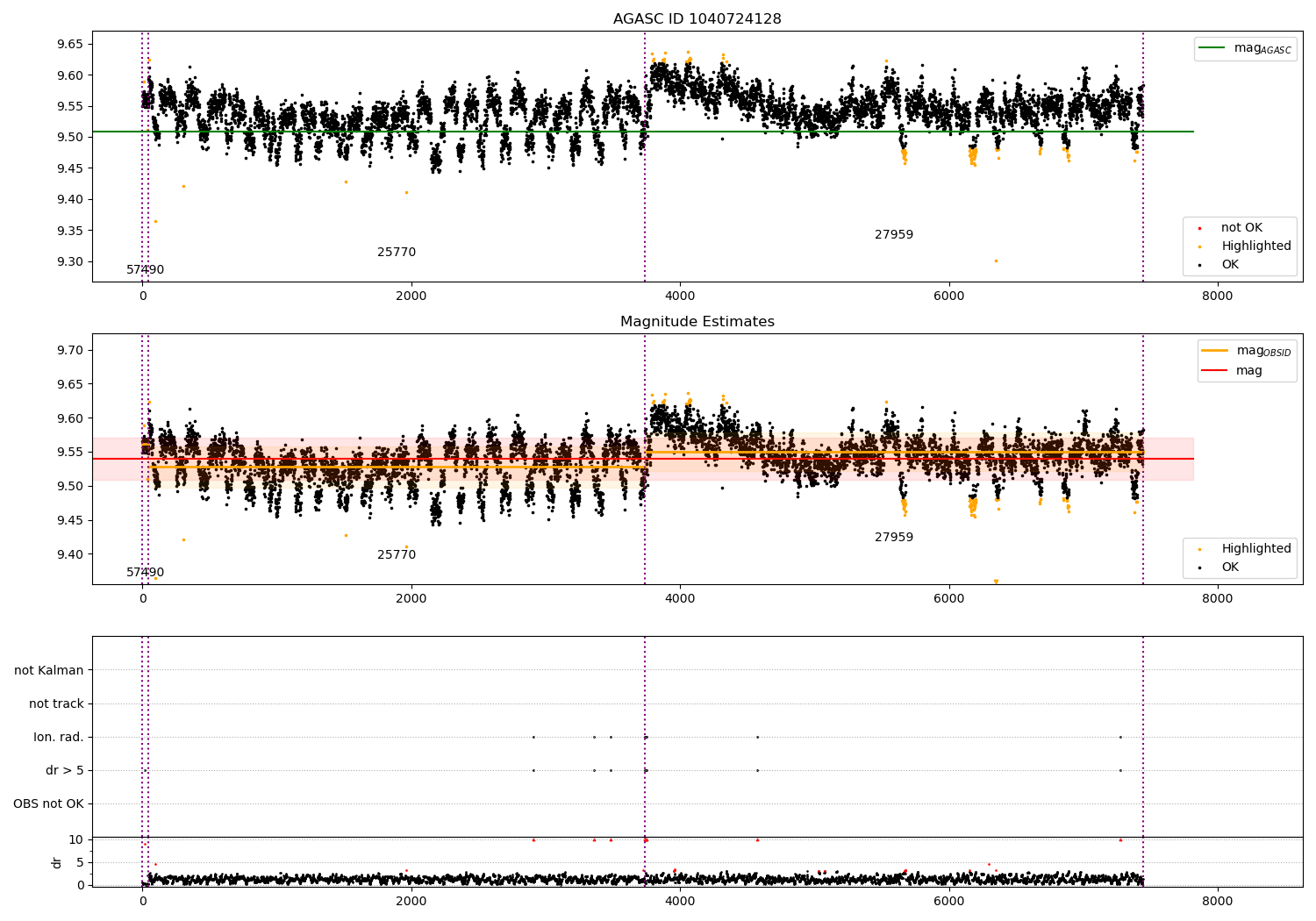Screen dimensions: 1316x921
Task: Click the green line sample in the top legend
Action: [x=1212, y=48]
